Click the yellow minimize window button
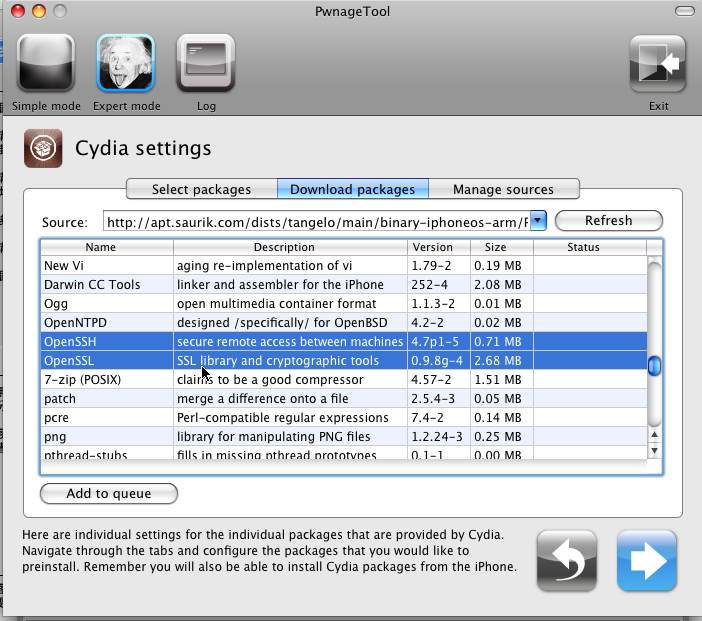702x621 pixels. [39, 11]
